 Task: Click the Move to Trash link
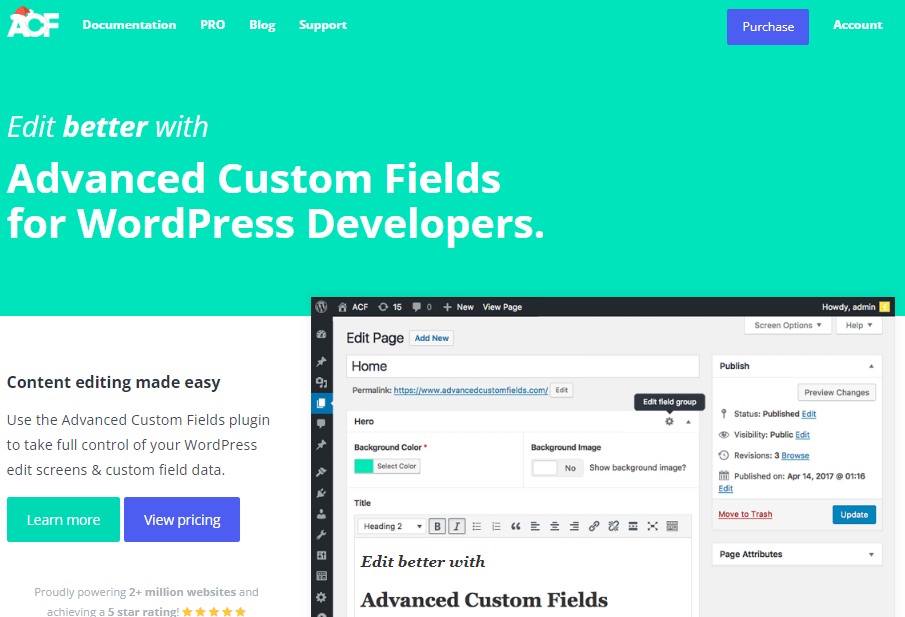pos(745,514)
